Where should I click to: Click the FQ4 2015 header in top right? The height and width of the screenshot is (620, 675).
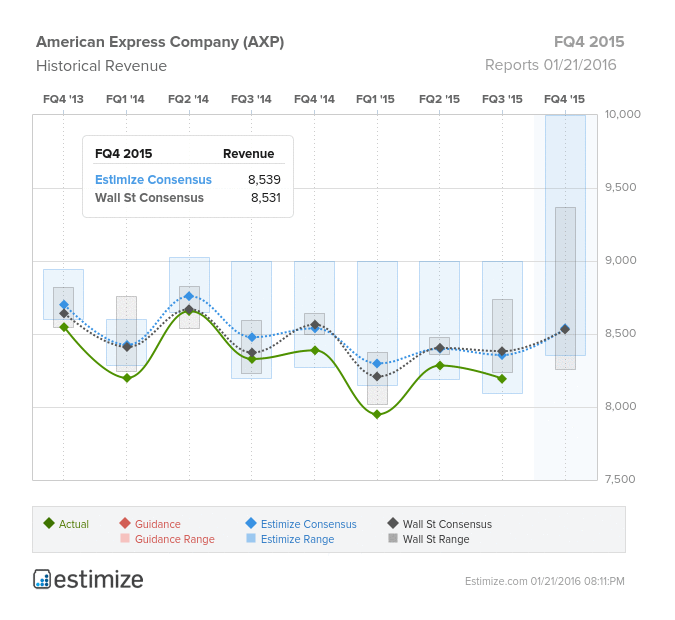(x=589, y=42)
